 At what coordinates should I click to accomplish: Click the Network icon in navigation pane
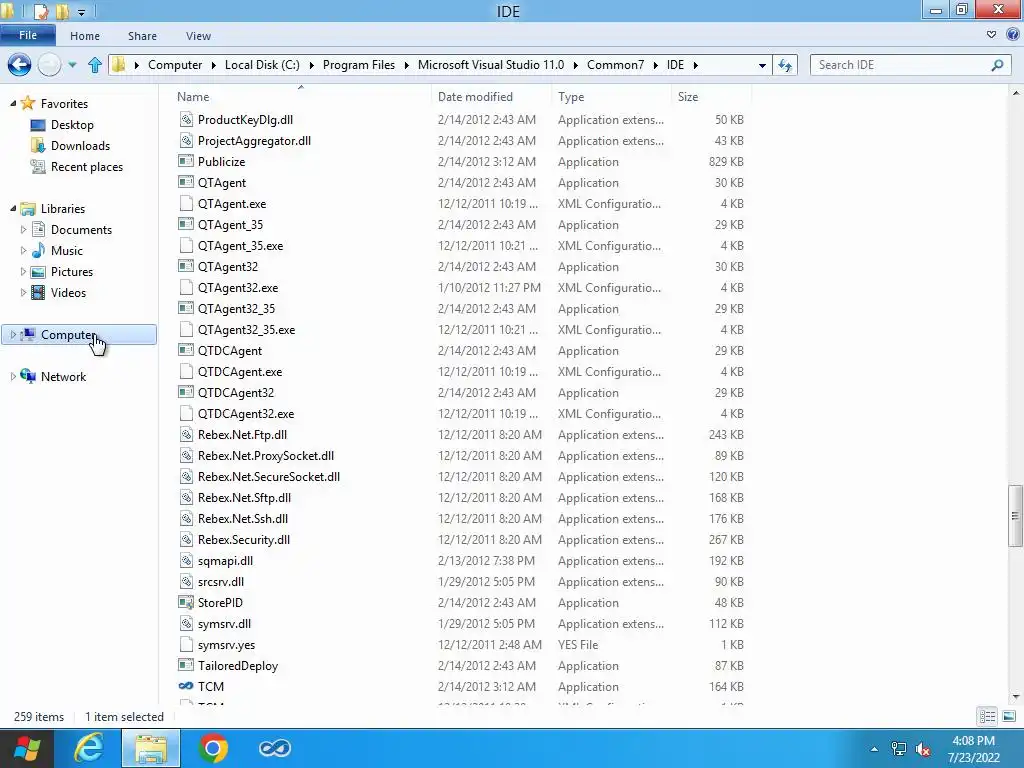tap(28, 376)
